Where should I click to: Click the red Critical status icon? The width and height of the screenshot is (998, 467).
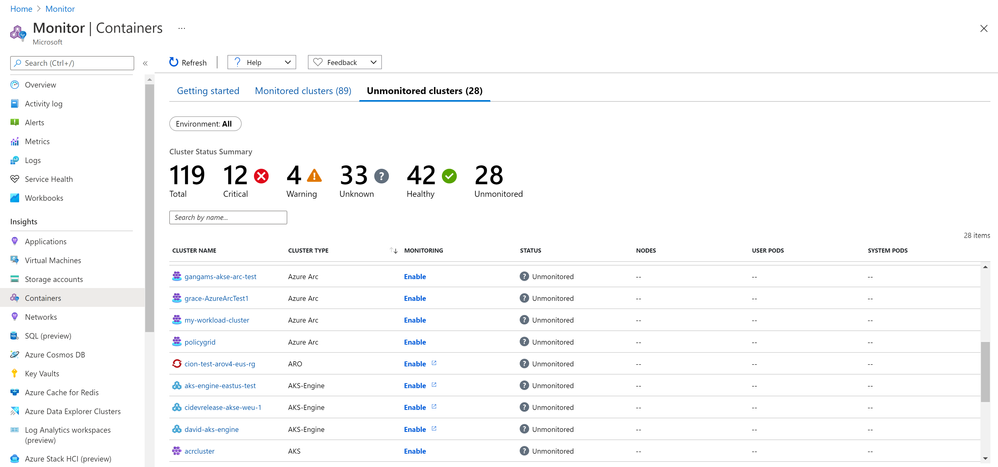tap(261, 176)
